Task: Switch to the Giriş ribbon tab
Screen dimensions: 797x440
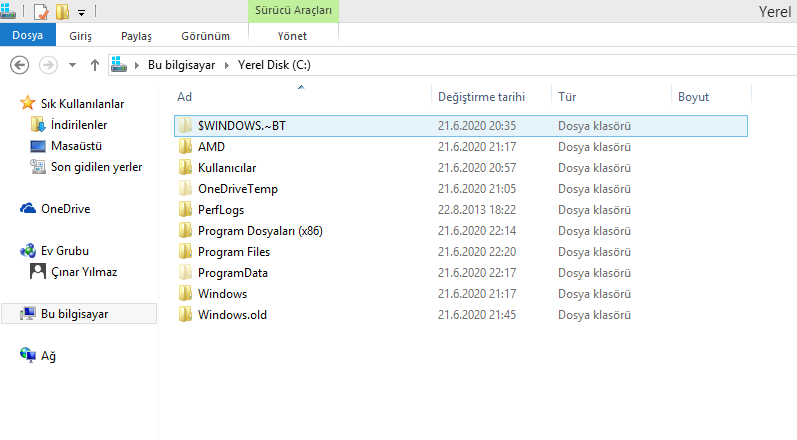Action: tap(80, 36)
